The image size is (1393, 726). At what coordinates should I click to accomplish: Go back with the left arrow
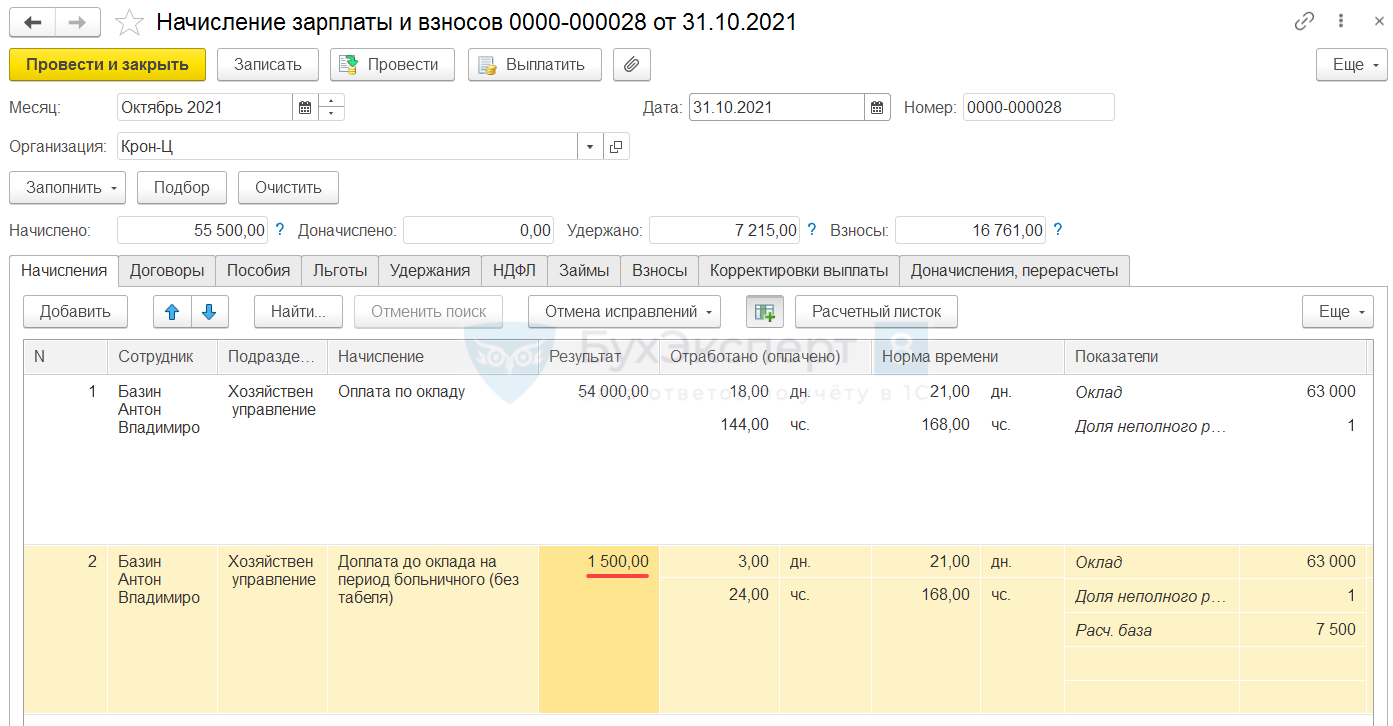click(32, 21)
